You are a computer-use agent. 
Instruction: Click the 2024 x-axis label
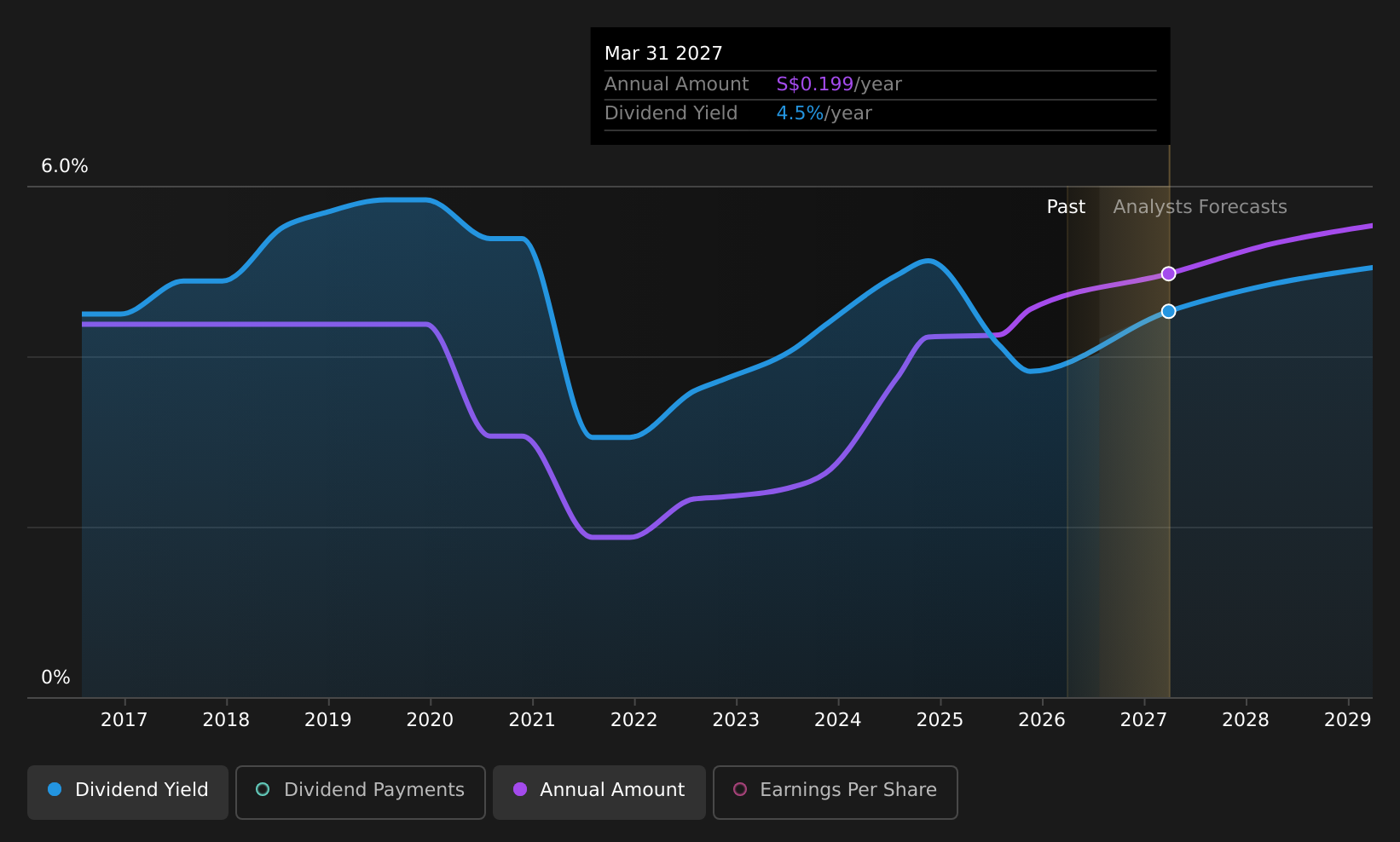pyautogui.click(x=838, y=720)
